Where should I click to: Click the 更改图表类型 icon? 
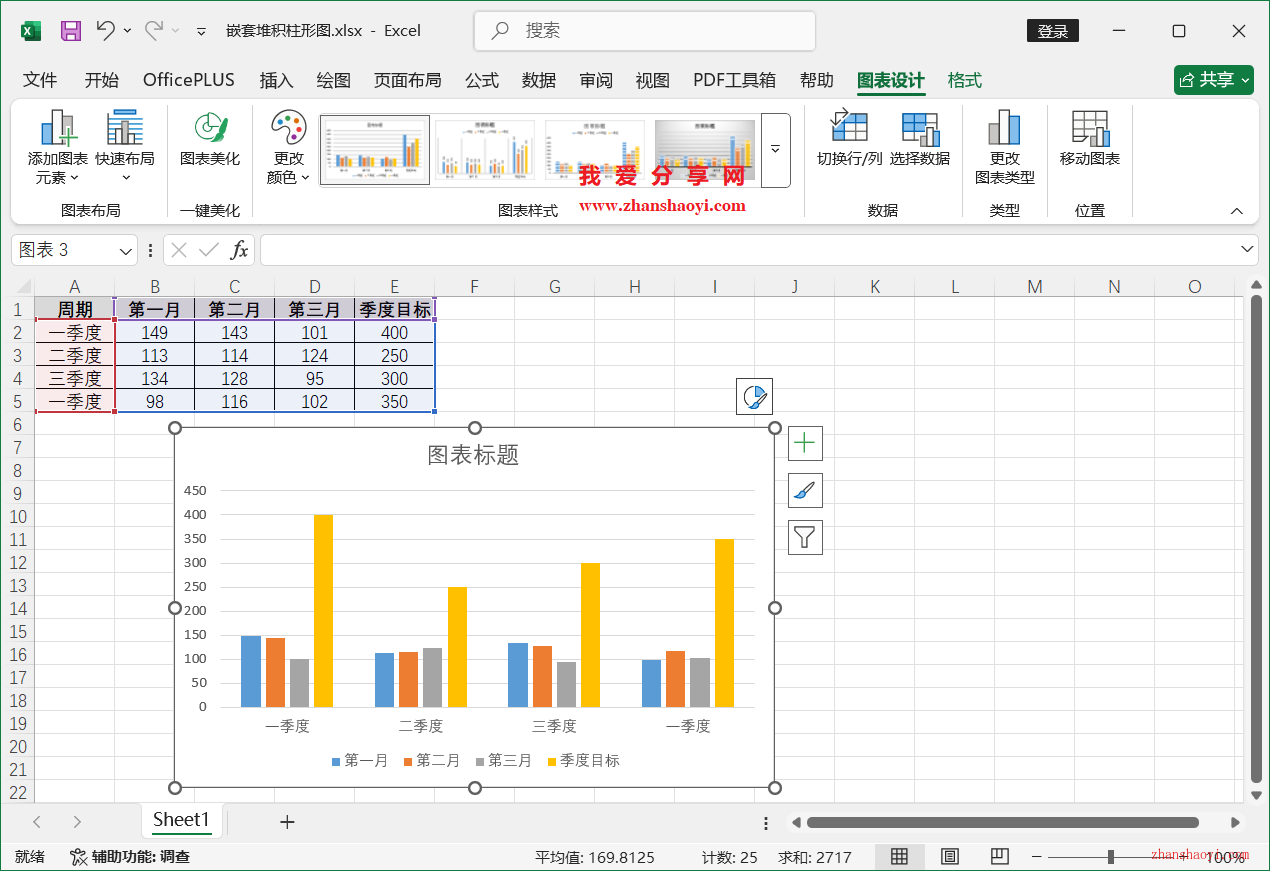click(1004, 148)
